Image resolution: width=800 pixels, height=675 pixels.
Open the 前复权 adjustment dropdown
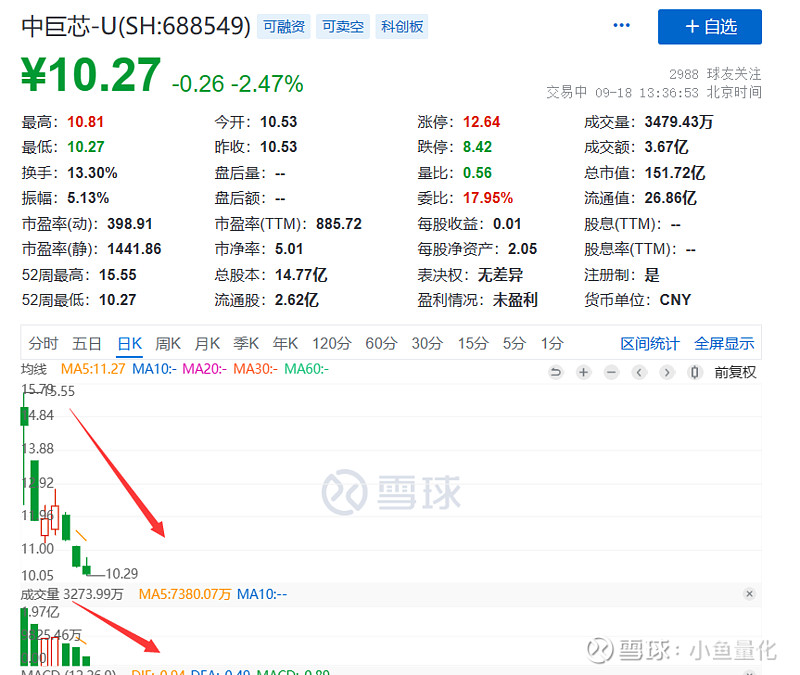pos(735,372)
